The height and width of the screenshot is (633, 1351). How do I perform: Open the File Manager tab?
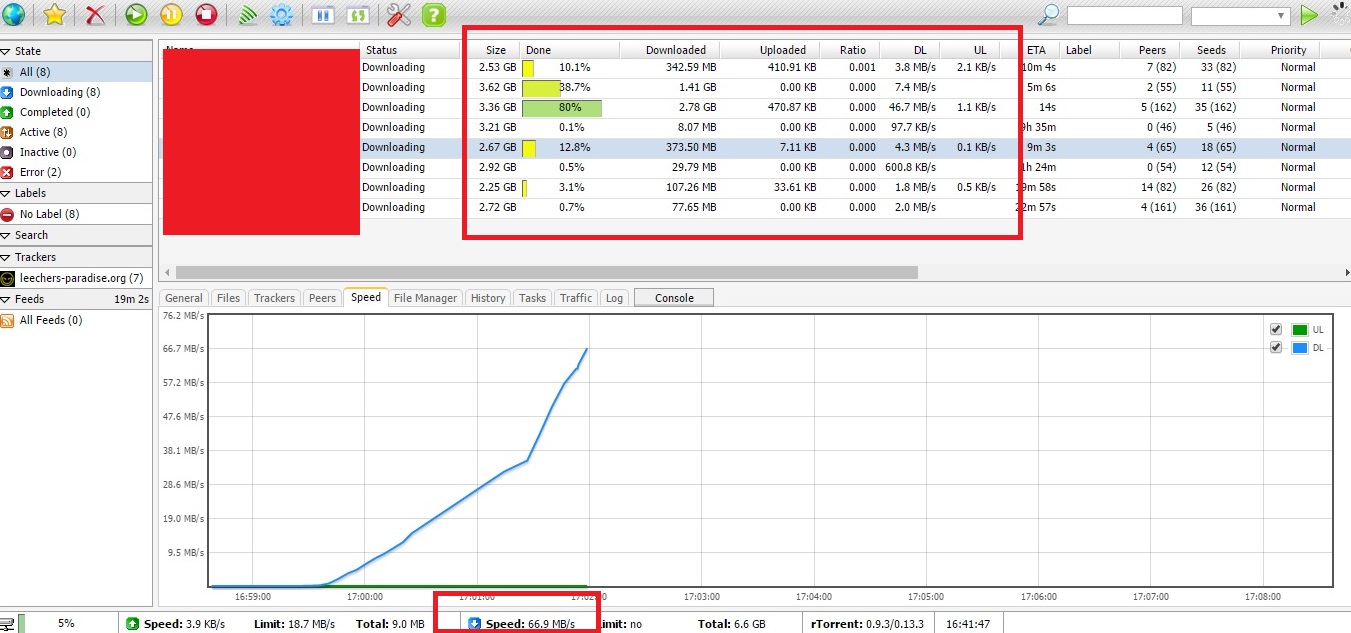click(426, 298)
